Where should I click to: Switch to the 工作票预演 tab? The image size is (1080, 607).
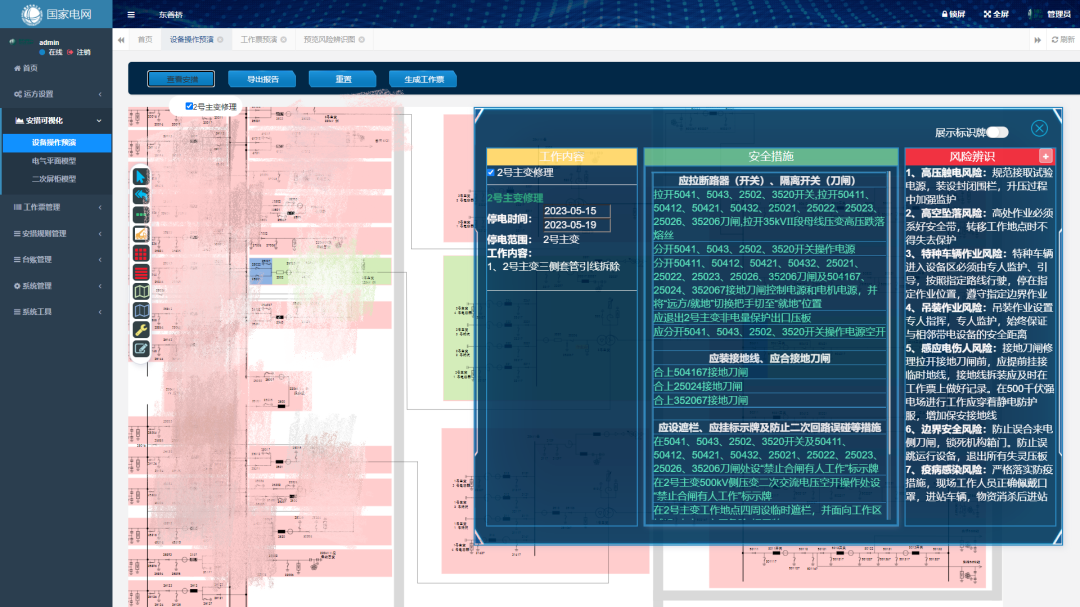click(x=258, y=39)
